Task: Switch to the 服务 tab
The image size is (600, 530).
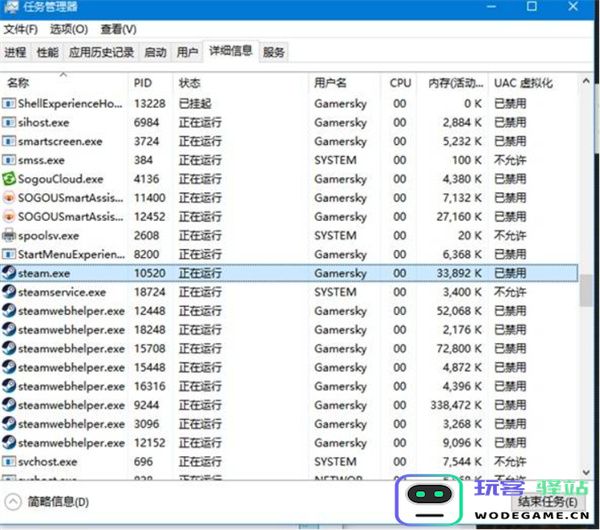Action: (274, 52)
